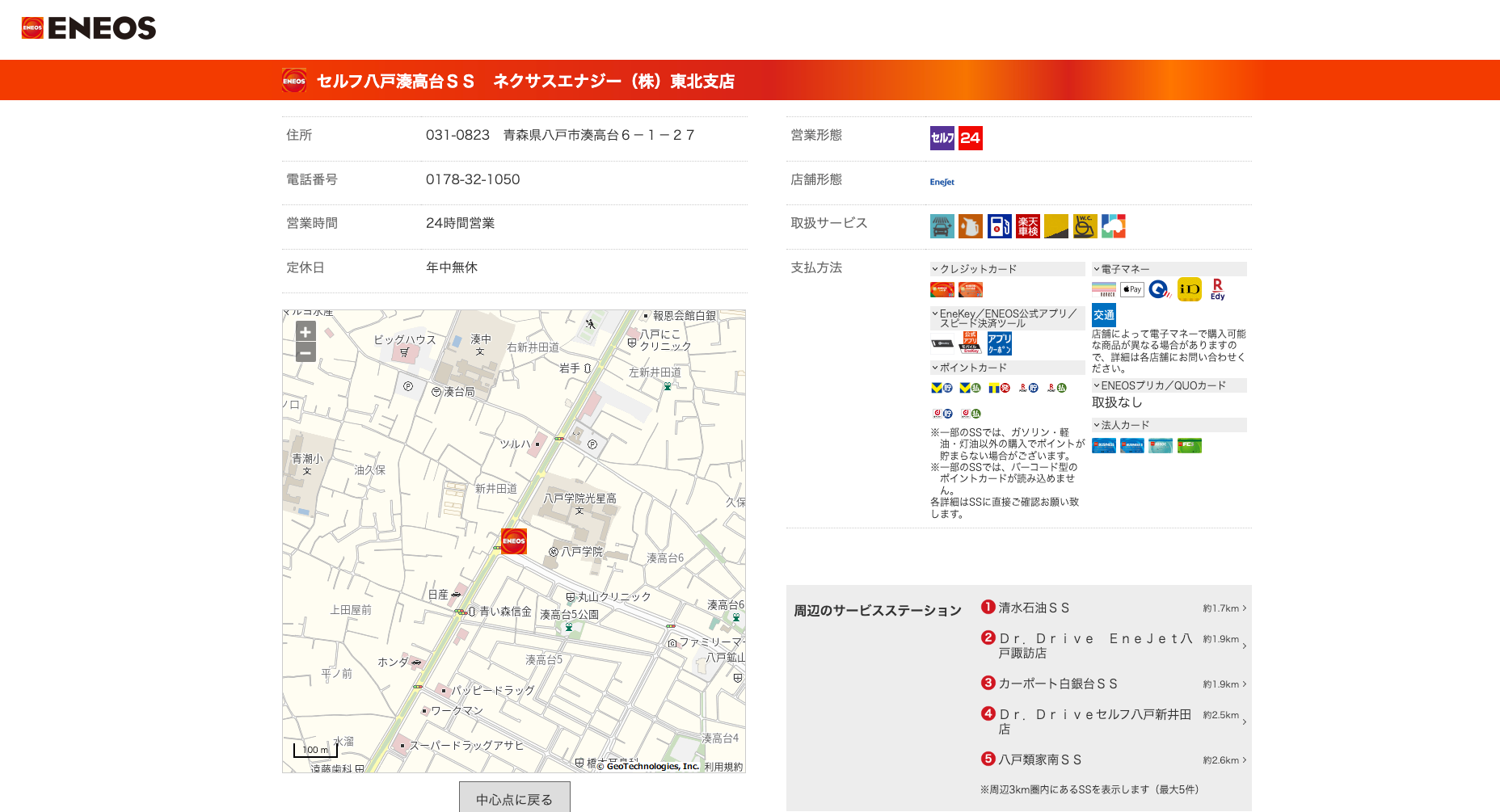Click the 年中無休 holiday text
1500x812 pixels.
pos(452,267)
